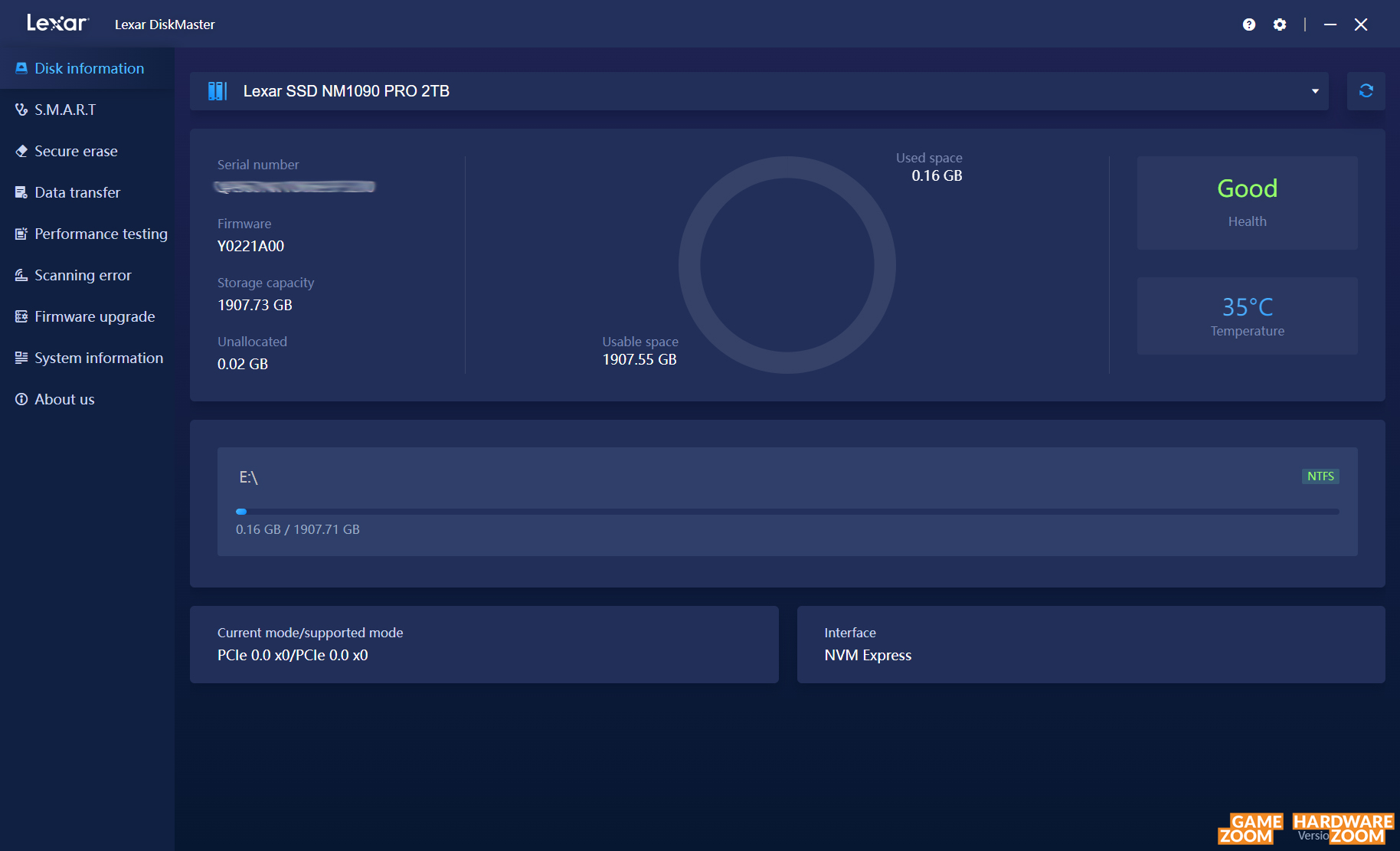This screenshot has width=1400, height=851.
Task: Open help via the question mark icon
Action: (1249, 25)
